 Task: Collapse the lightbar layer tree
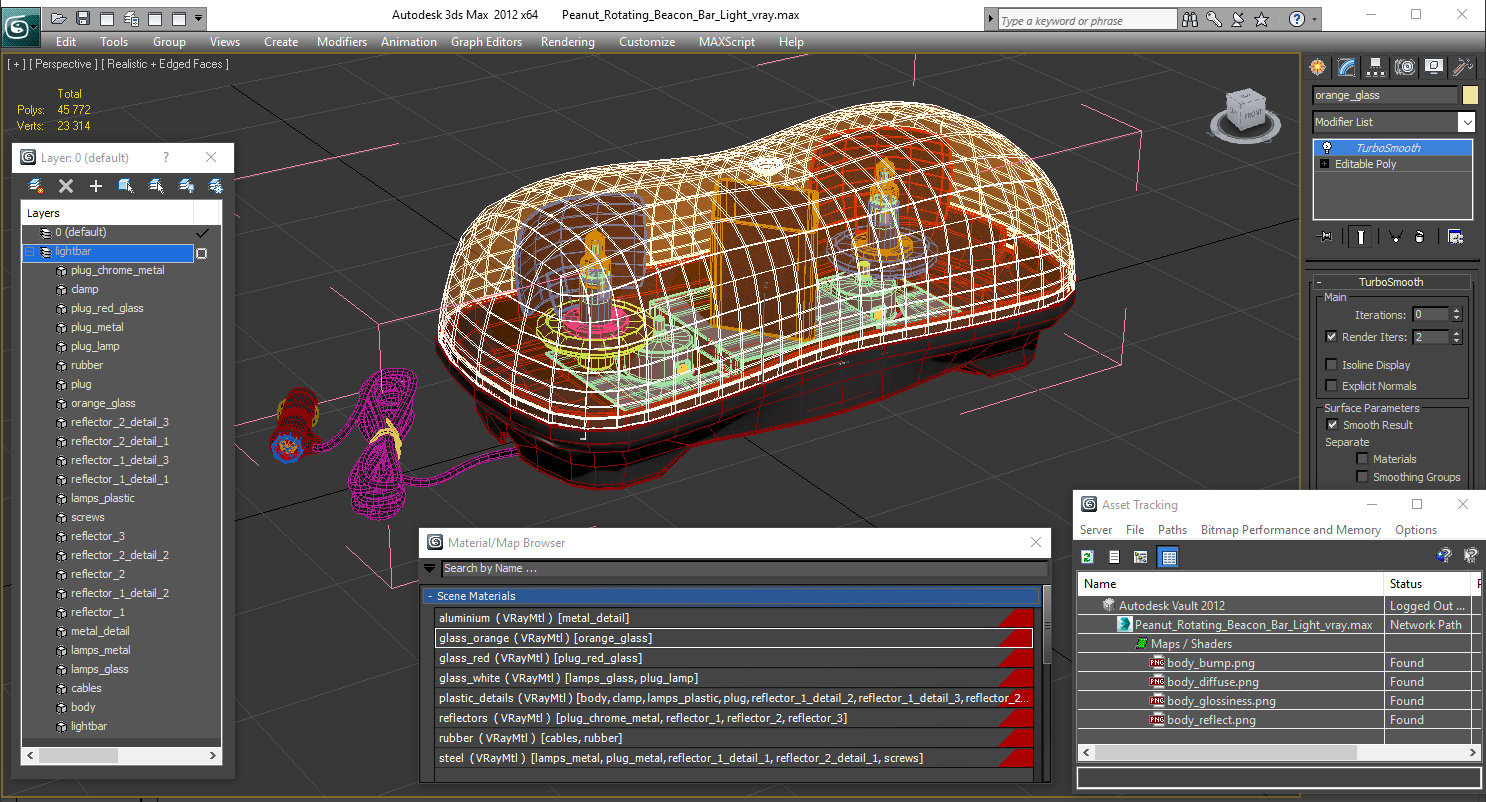point(29,252)
